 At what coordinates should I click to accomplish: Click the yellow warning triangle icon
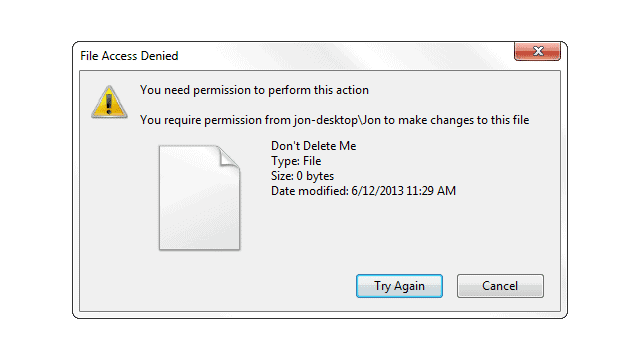pyautogui.click(x=109, y=102)
